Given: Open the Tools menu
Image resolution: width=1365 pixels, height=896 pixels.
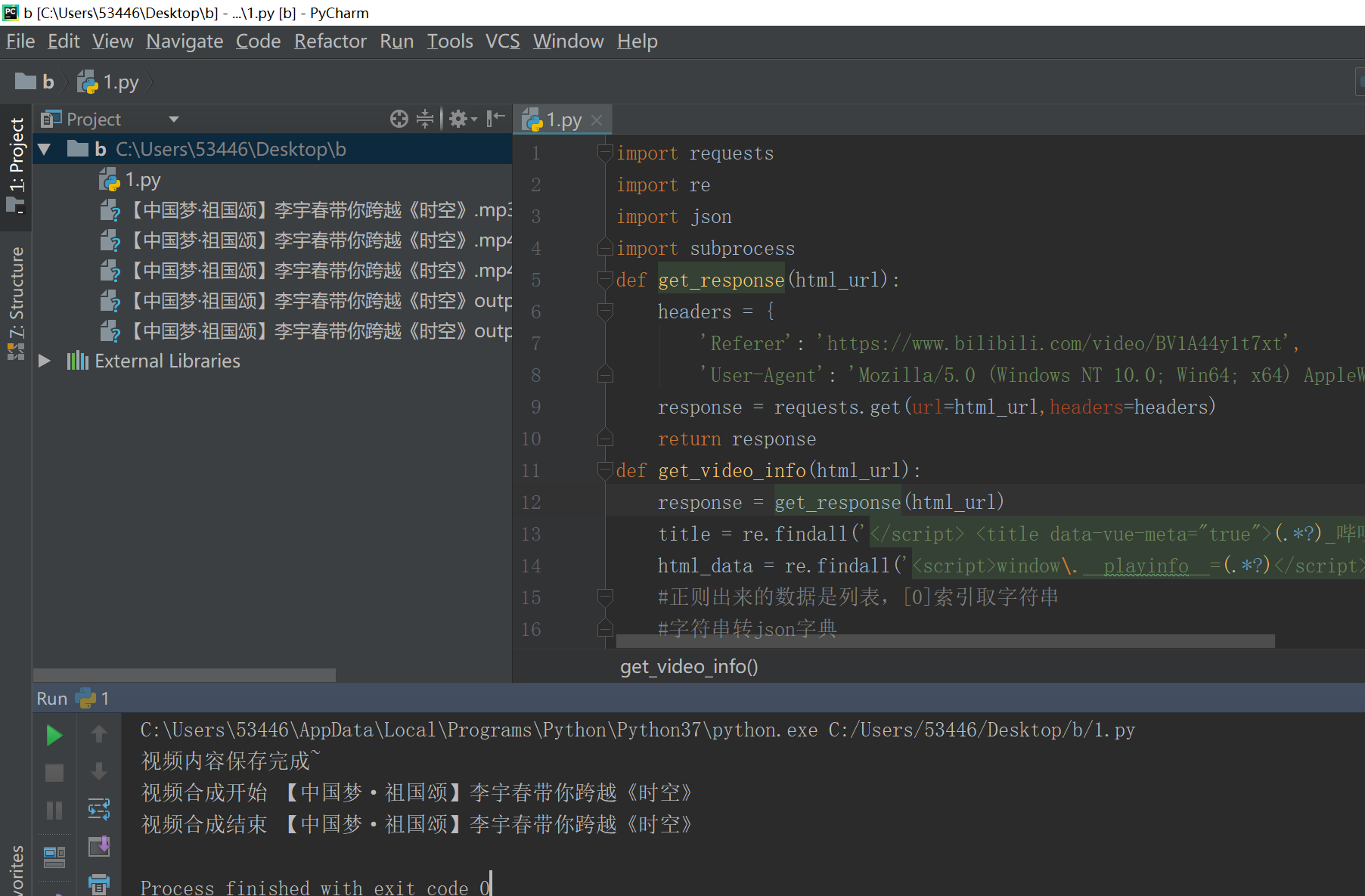Looking at the screenshot, I should pyautogui.click(x=450, y=42).
